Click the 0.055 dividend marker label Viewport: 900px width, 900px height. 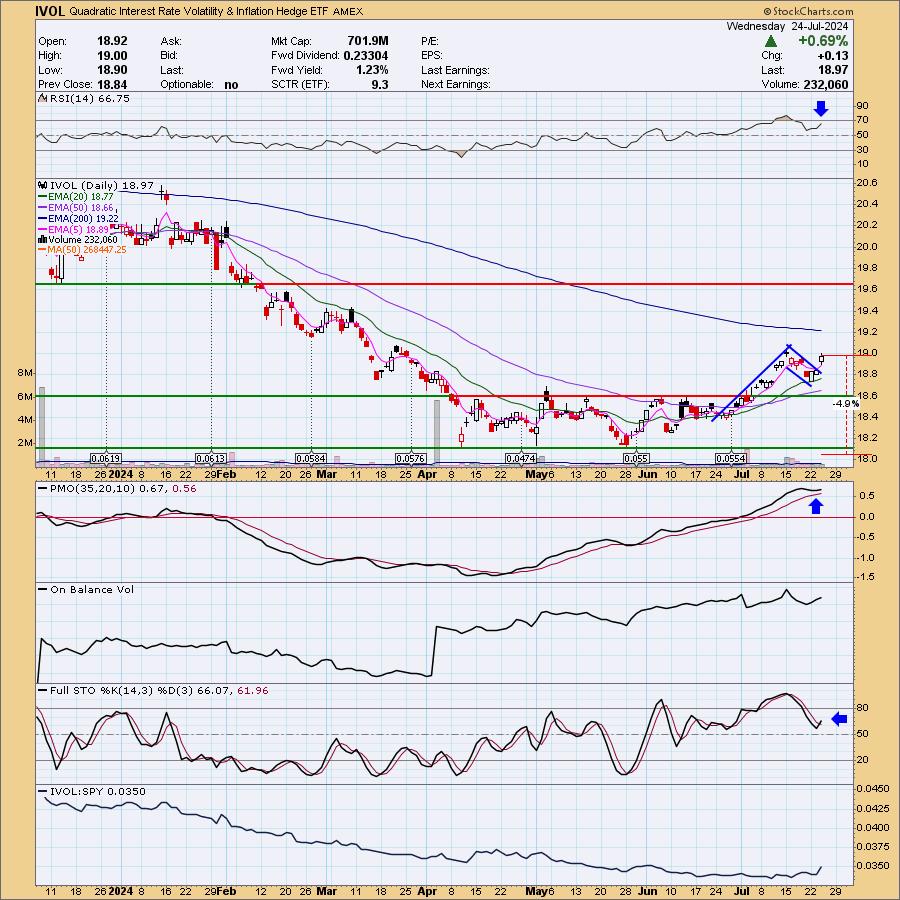[636, 459]
